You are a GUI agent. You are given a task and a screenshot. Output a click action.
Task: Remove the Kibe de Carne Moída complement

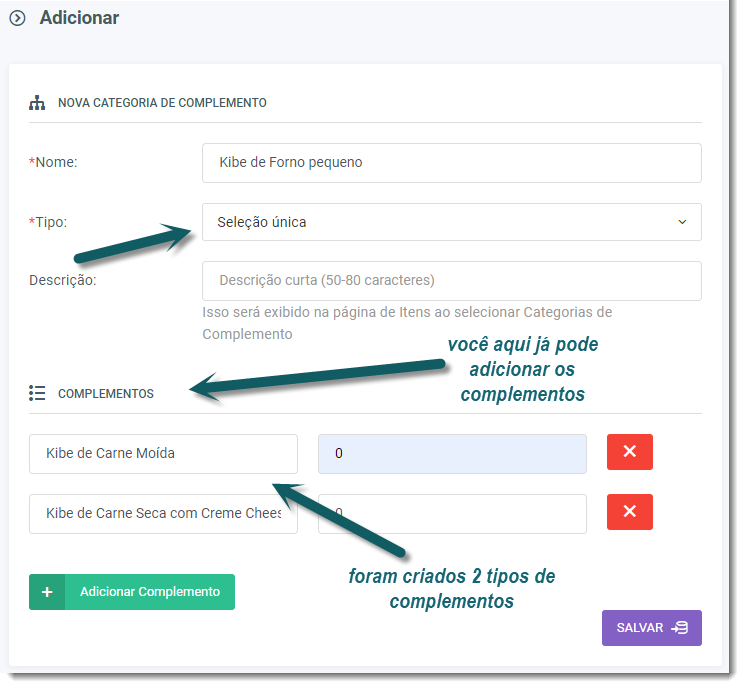(x=629, y=452)
